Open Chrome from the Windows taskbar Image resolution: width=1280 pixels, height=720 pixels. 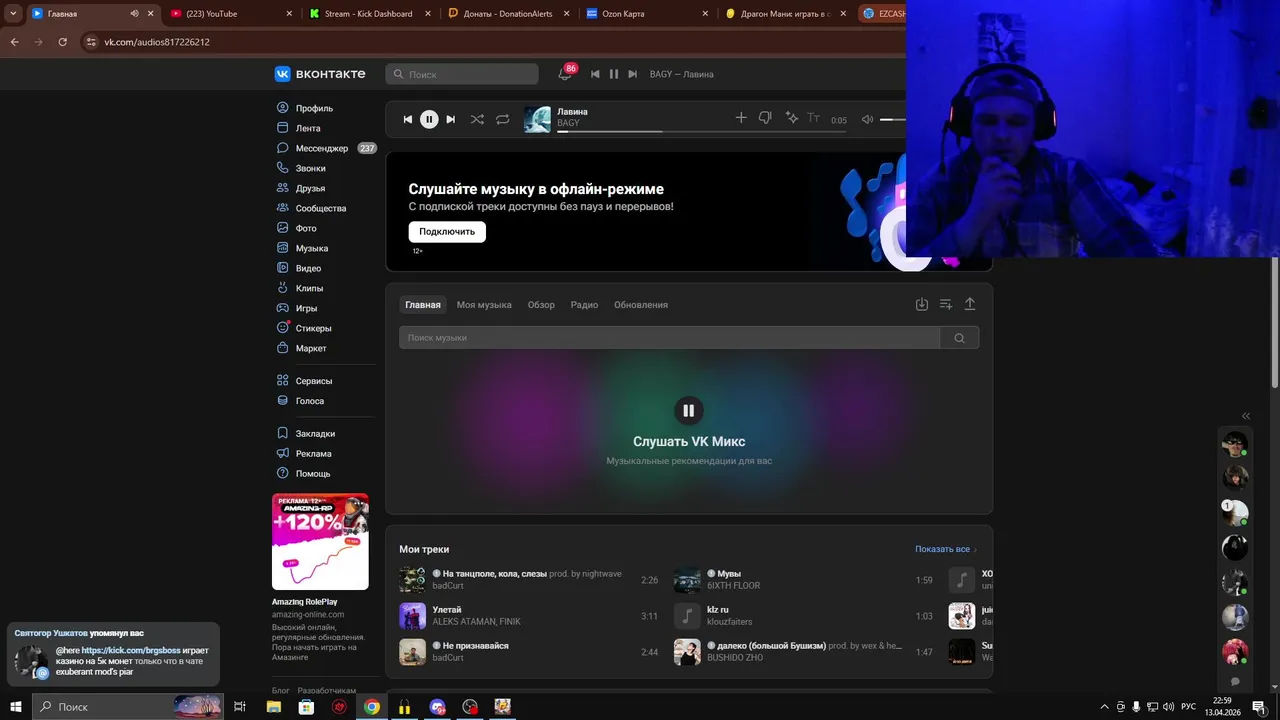[x=372, y=707]
